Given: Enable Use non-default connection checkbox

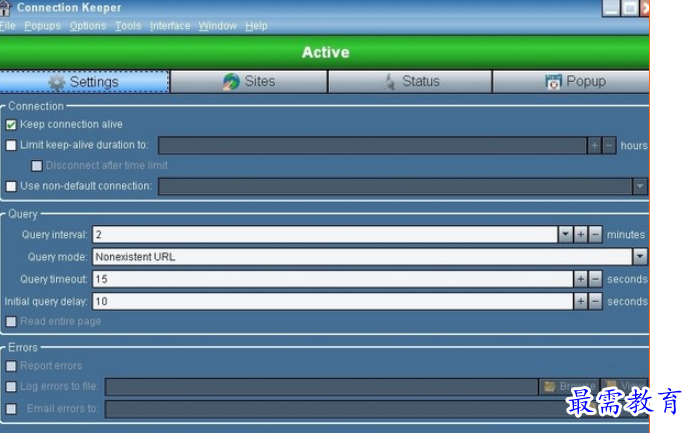Looking at the screenshot, I should pos(11,187).
